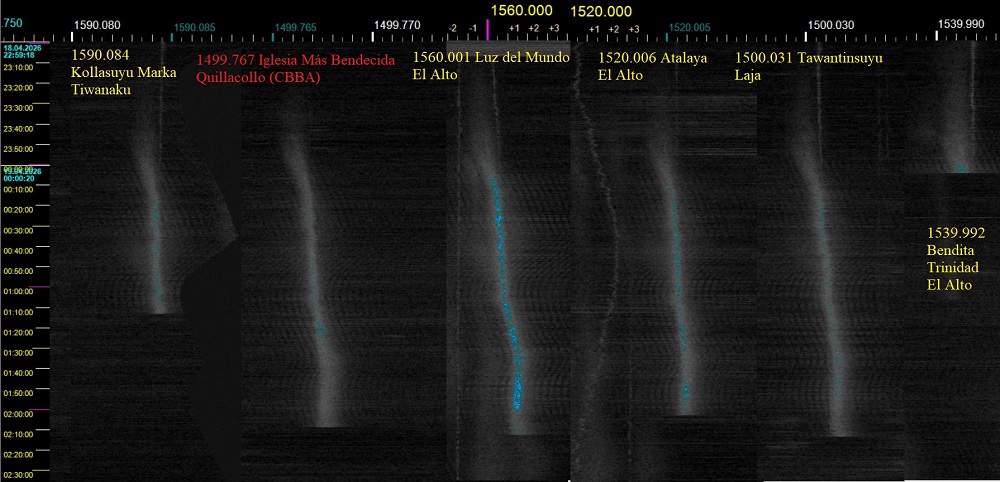Click the Luz del Mundo El Alto label
Image resolution: width=1000 pixels, height=482 pixels.
pos(490,65)
